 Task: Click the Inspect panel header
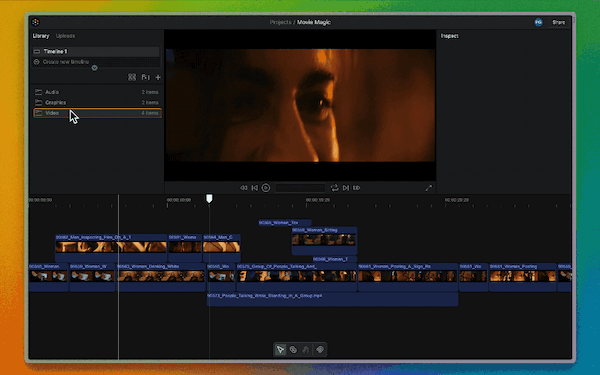[x=450, y=36]
